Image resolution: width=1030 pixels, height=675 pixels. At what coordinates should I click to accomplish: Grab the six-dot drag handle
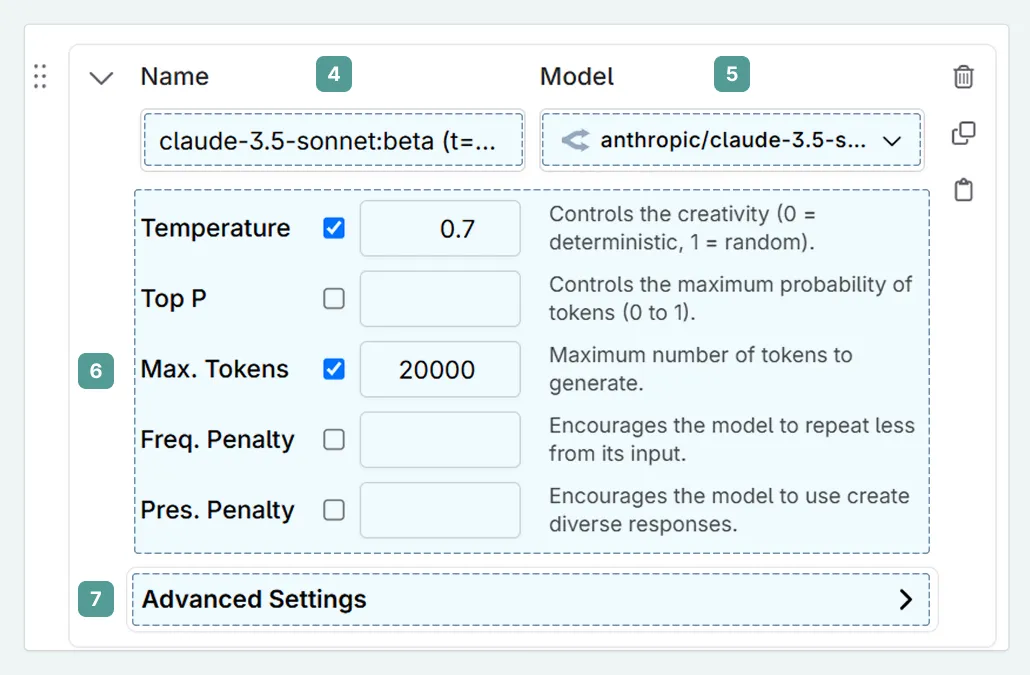[x=40, y=76]
